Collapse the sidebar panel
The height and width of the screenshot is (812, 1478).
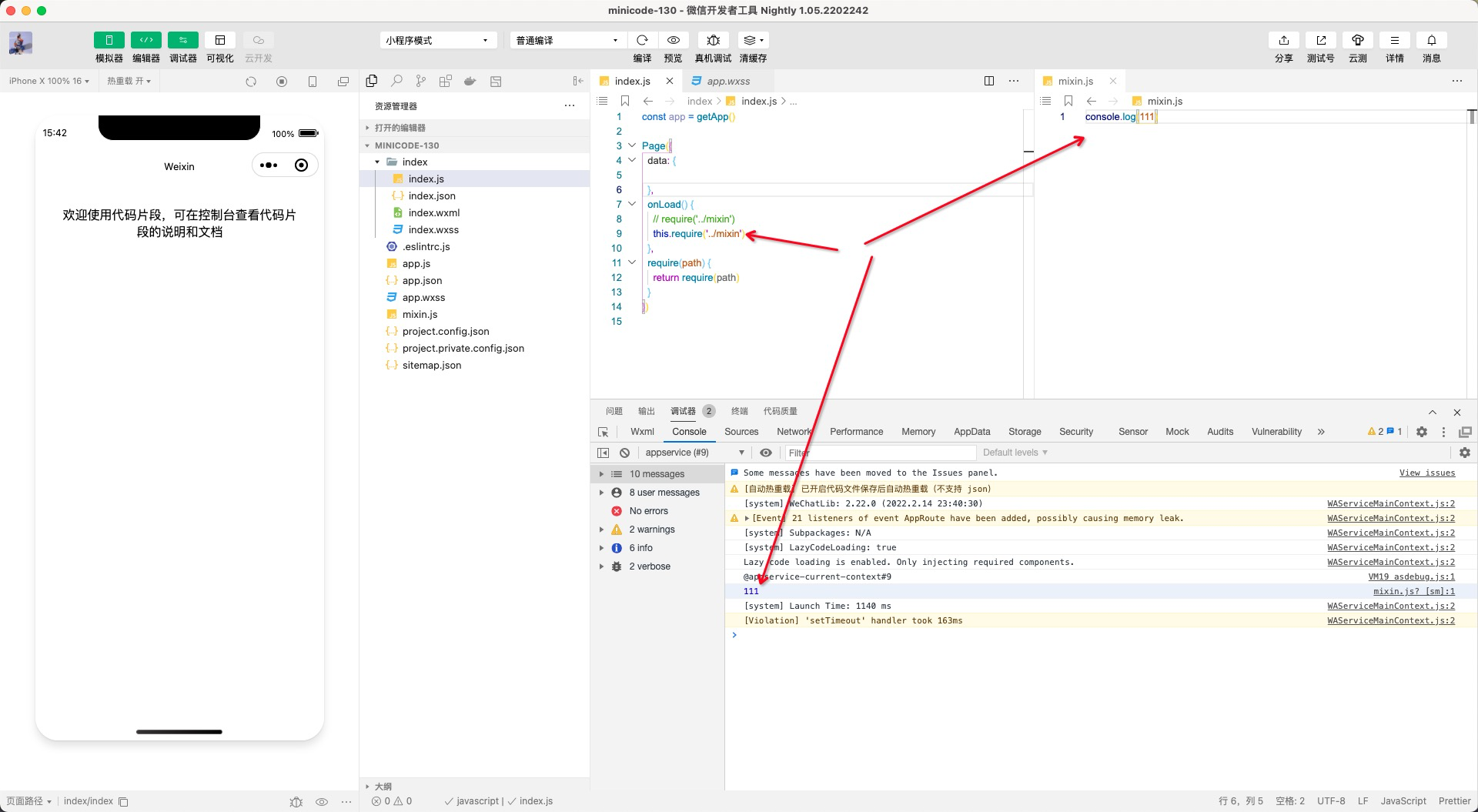pyautogui.click(x=578, y=81)
